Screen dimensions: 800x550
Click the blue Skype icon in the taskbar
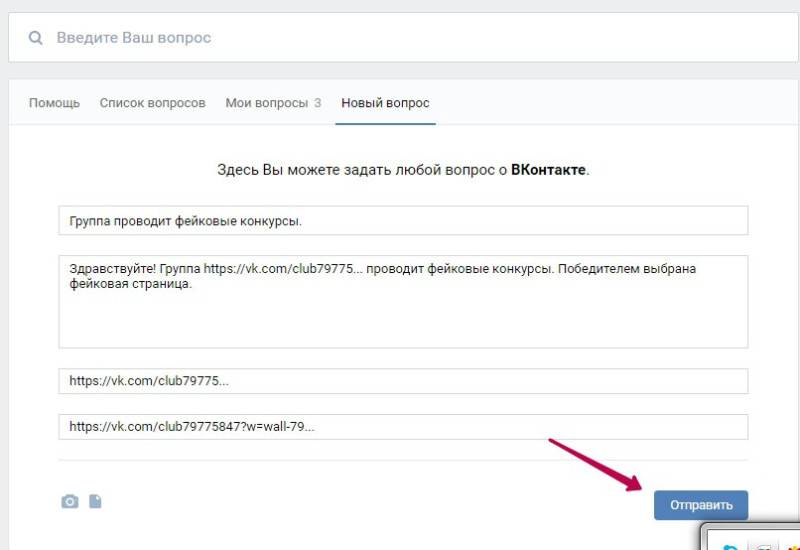pyautogui.click(x=729, y=545)
